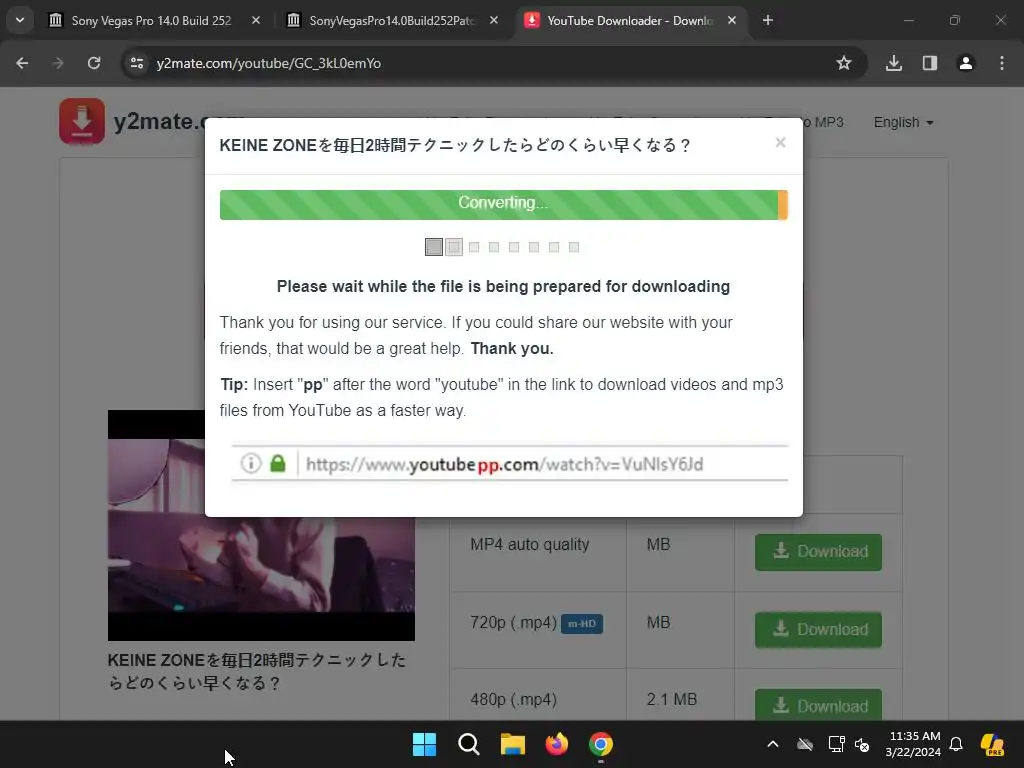Open the clock showing 11:35 AM

[x=913, y=744]
